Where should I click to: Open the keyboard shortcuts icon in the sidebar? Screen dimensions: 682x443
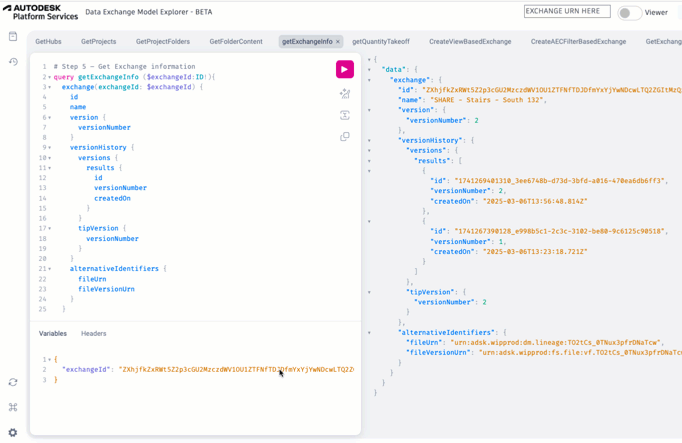(13, 407)
